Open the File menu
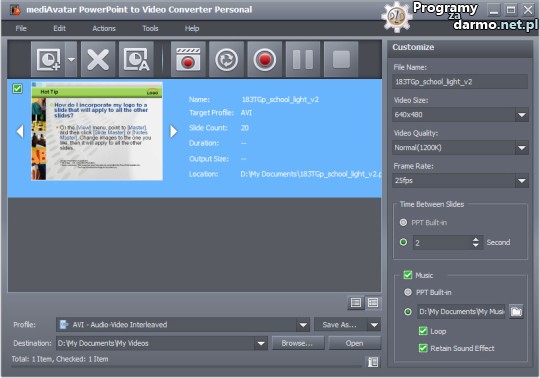 [21, 28]
